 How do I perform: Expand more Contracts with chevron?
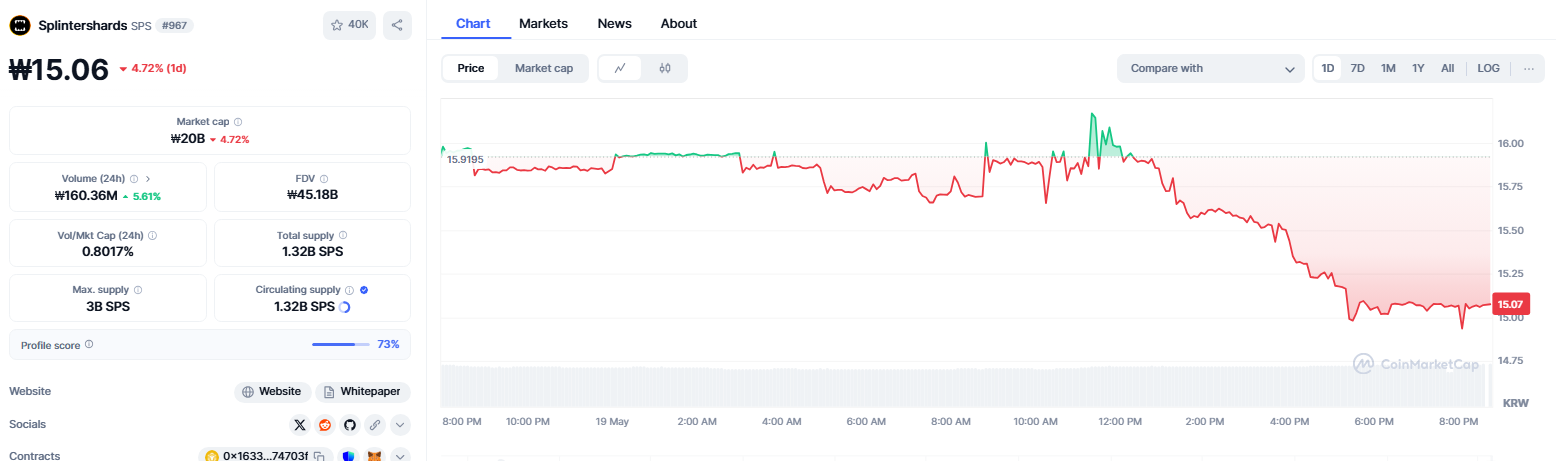(x=400, y=456)
